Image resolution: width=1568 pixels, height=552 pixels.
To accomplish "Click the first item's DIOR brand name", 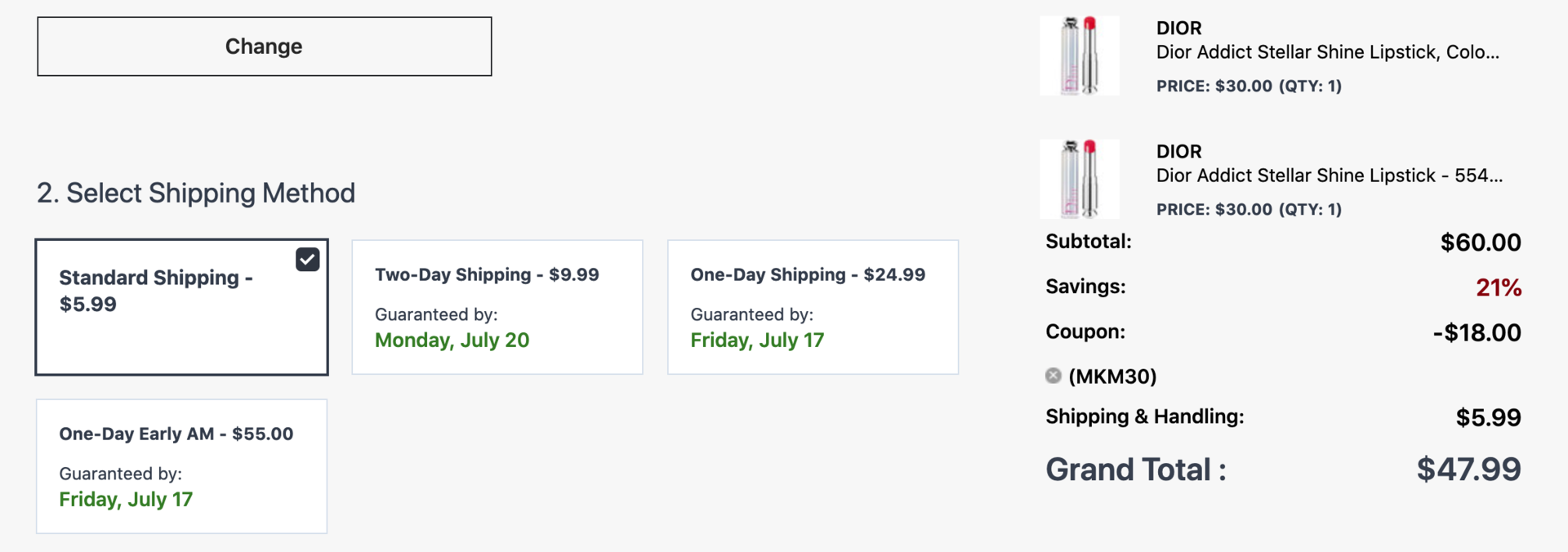I will pyautogui.click(x=1178, y=29).
